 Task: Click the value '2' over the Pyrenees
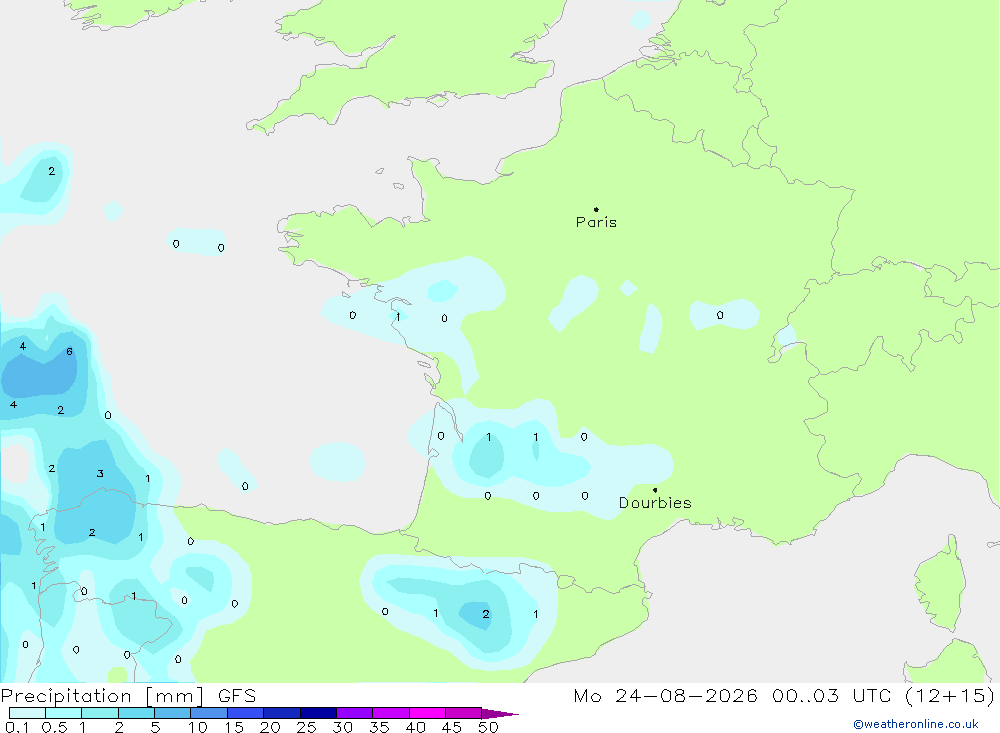point(486,614)
